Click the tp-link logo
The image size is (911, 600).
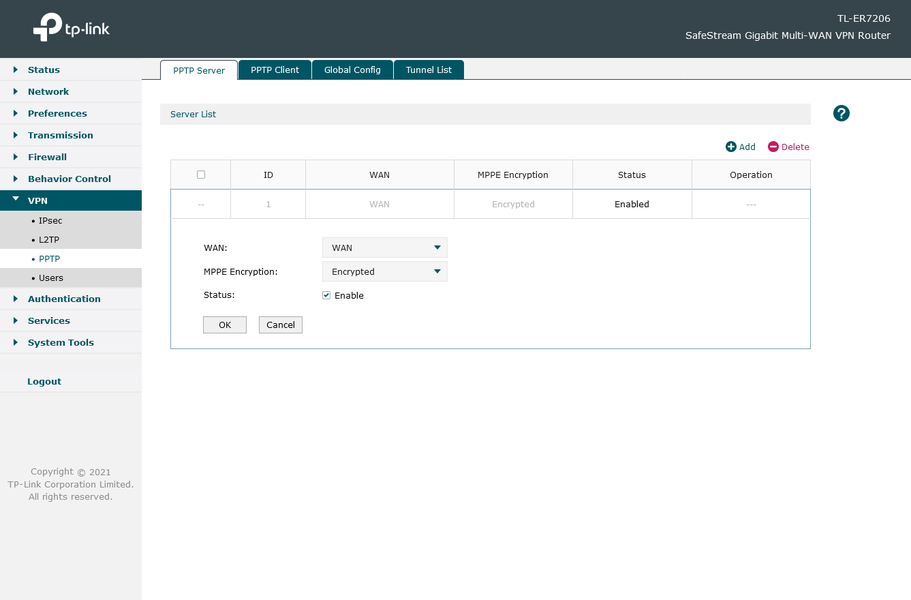coord(71,27)
